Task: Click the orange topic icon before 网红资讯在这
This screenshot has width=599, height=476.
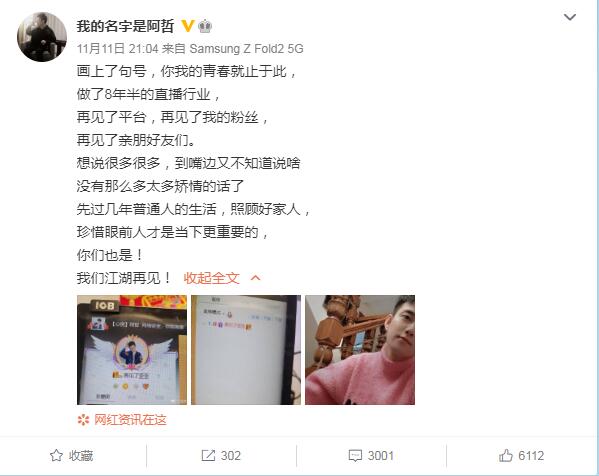Action: point(83,420)
